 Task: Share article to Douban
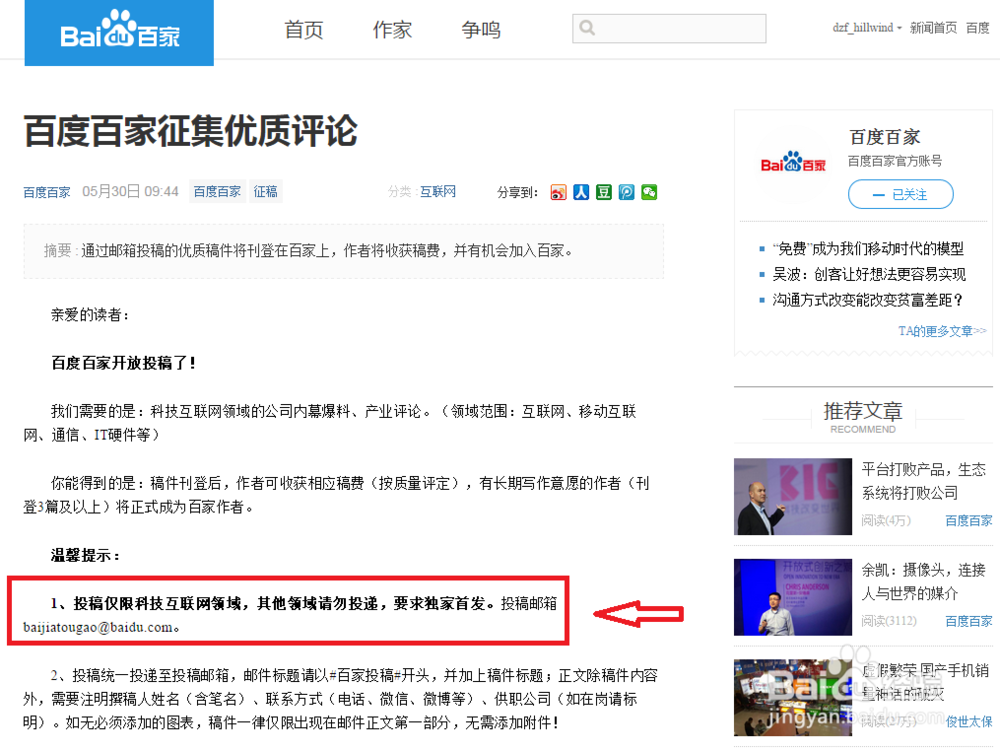coord(603,193)
